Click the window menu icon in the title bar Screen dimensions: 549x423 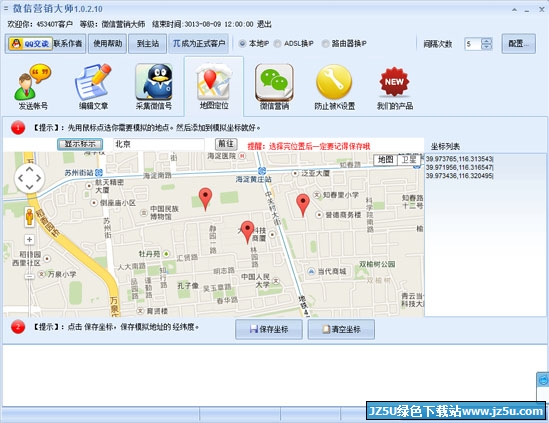[x=6, y=8]
